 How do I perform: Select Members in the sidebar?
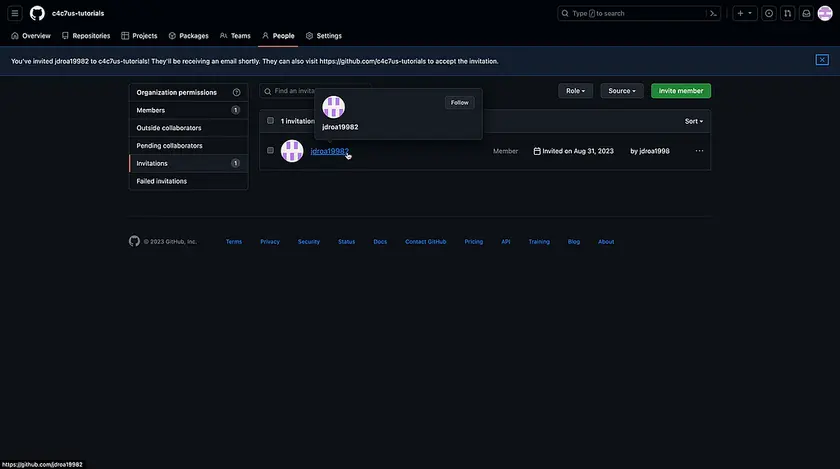click(x=188, y=110)
